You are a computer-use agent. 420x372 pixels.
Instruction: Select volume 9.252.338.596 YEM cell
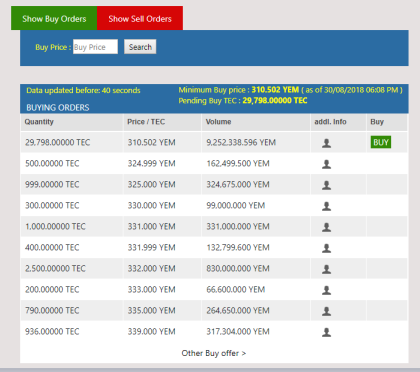(256, 142)
